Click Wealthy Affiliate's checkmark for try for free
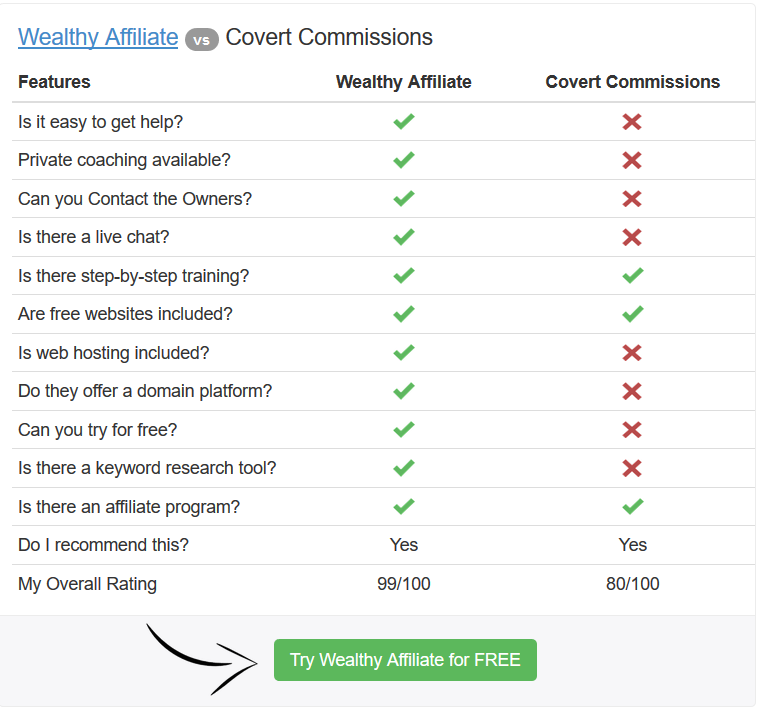The width and height of the screenshot is (758, 712). (x=404, y=429)
